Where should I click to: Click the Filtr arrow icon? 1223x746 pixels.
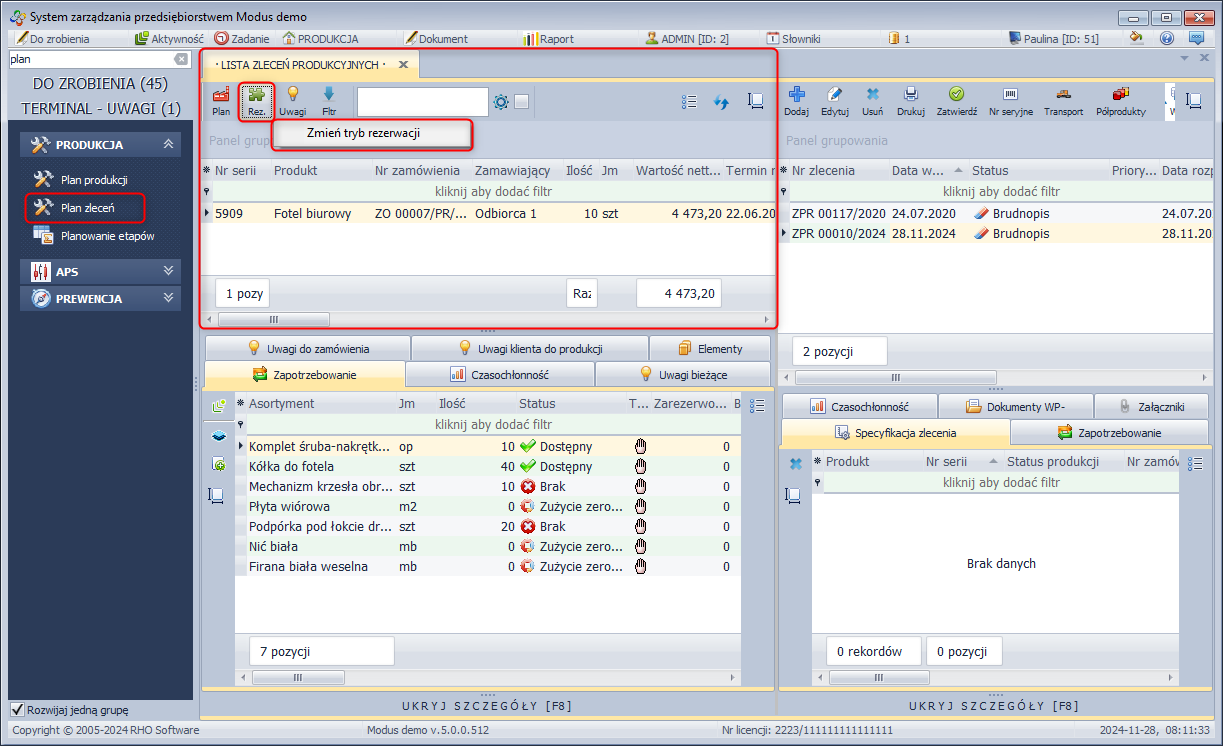tap(328, 99)
